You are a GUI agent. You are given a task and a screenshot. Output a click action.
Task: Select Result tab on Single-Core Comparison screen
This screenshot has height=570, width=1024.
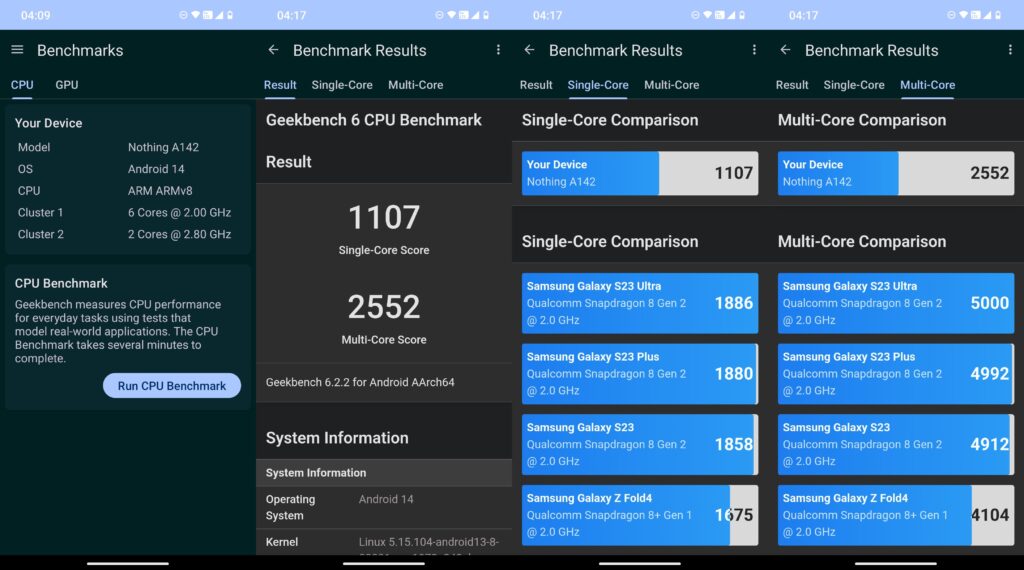(x=536, y=85)
